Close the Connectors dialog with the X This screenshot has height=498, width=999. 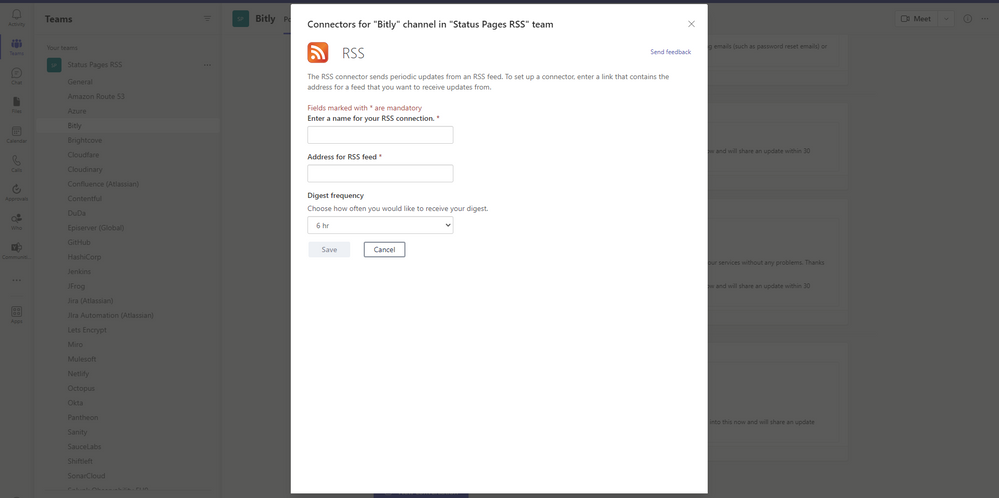click(691, 24)
